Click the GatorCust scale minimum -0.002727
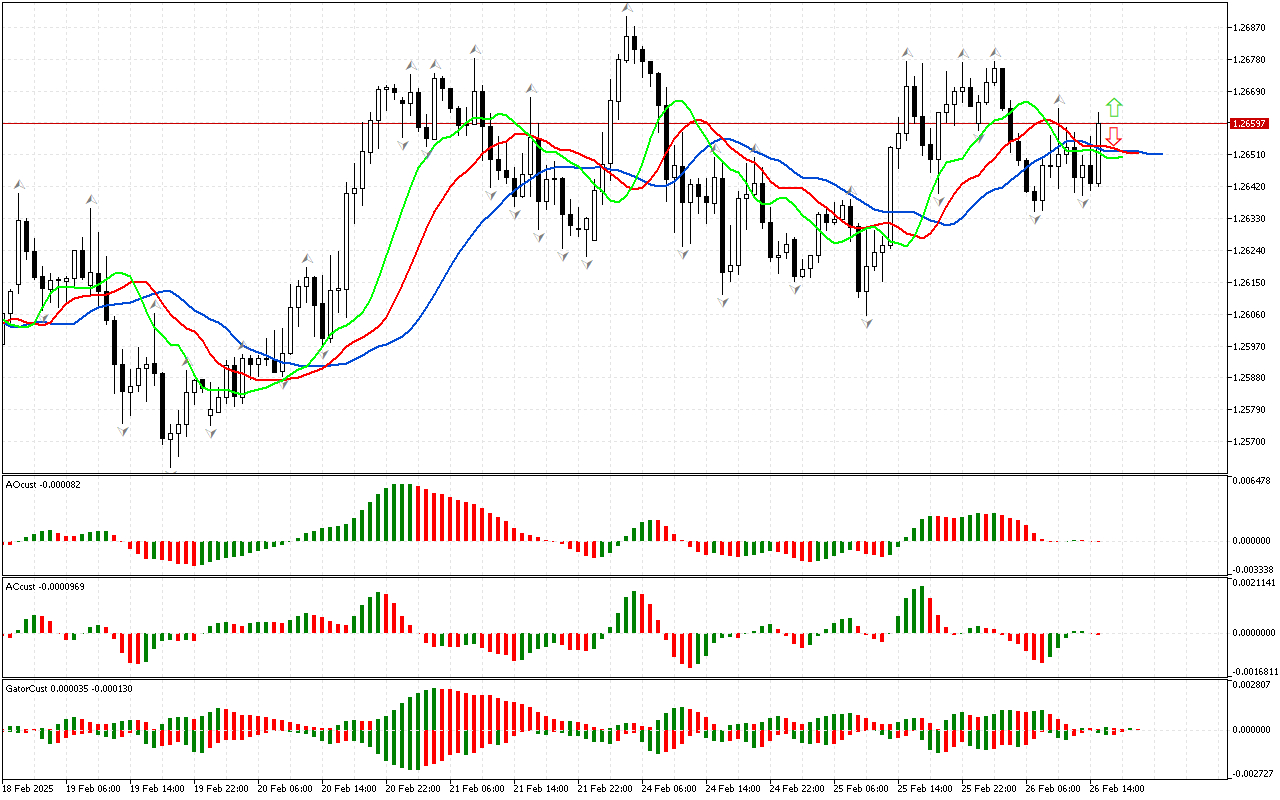Viewport: 1280px width, 800px height. coord(1251,774)
